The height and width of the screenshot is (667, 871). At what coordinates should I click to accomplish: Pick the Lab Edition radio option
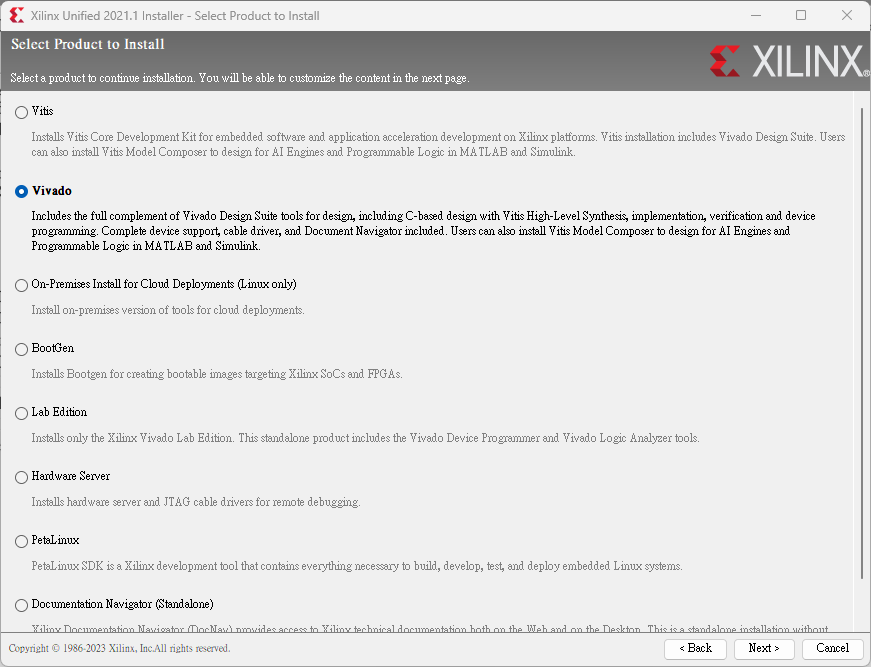(x=21, y=413)
